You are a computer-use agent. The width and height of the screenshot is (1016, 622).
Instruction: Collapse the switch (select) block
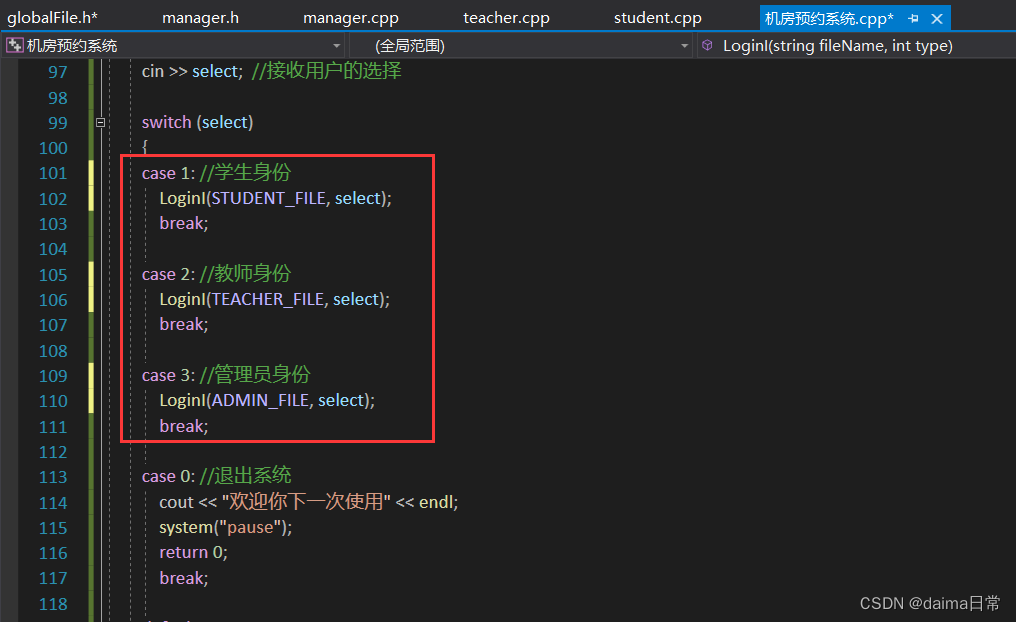click(x=100, y=122)
